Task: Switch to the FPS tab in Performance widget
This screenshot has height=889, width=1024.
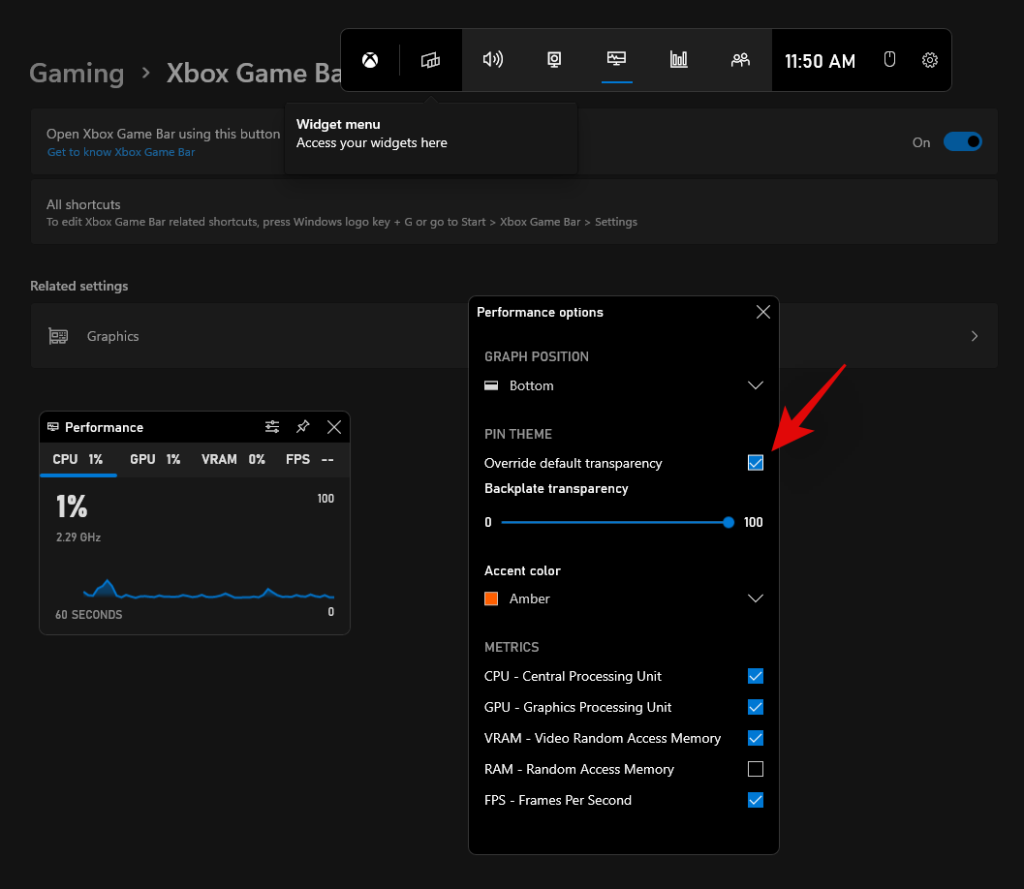Action: click(x=310, y=459)
